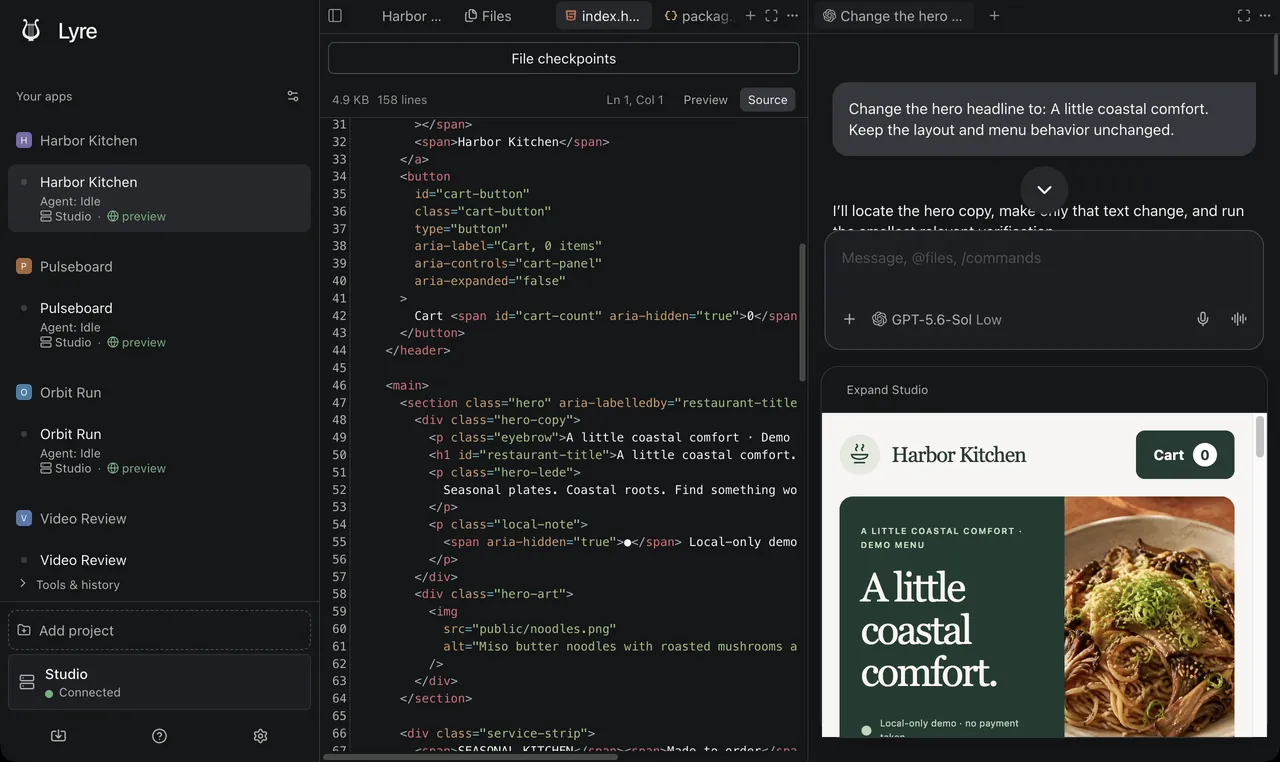Viewport: 1280px width, 762px height.
Task: Open the Your apps filter settings icon
Action: [x=293, y=96]
